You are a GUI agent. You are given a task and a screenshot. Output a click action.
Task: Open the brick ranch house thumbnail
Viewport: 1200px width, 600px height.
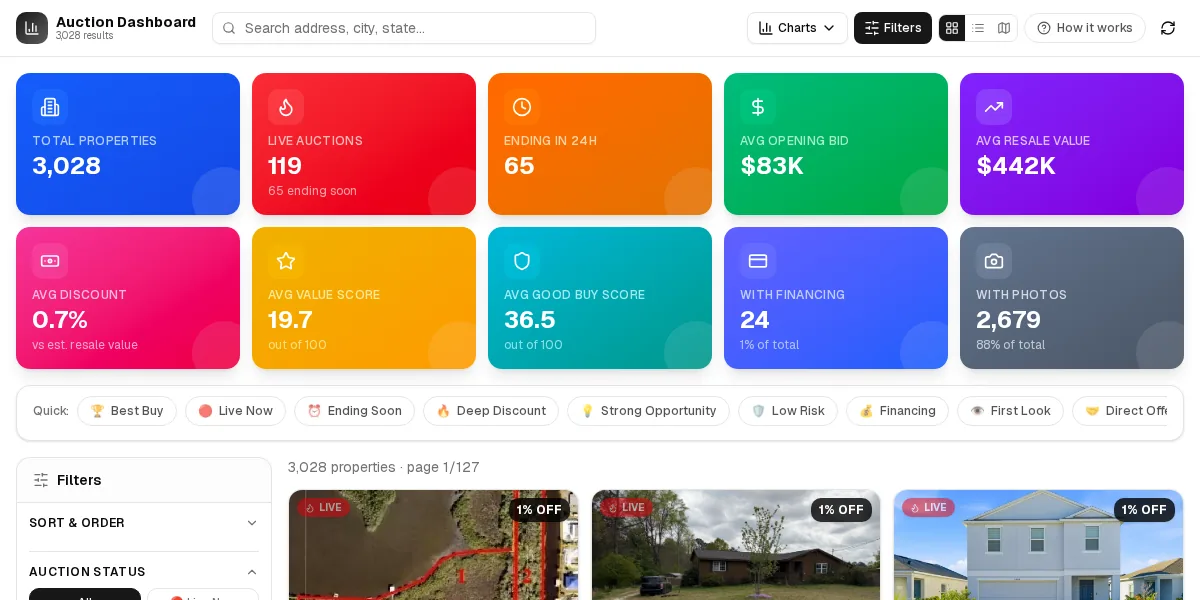click(736, 545)
